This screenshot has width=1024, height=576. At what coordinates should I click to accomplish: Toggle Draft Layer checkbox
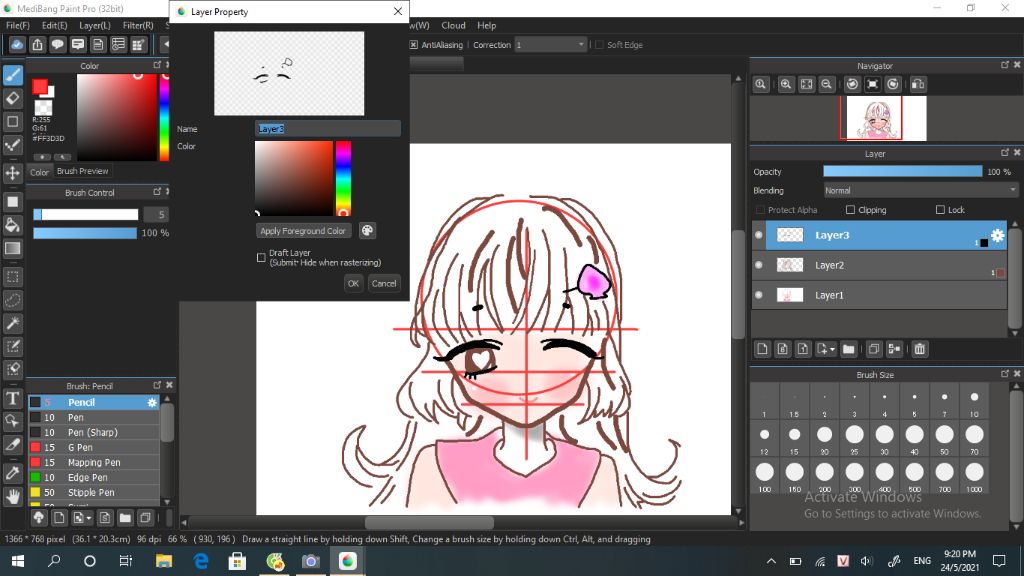[x=261, y=257]
